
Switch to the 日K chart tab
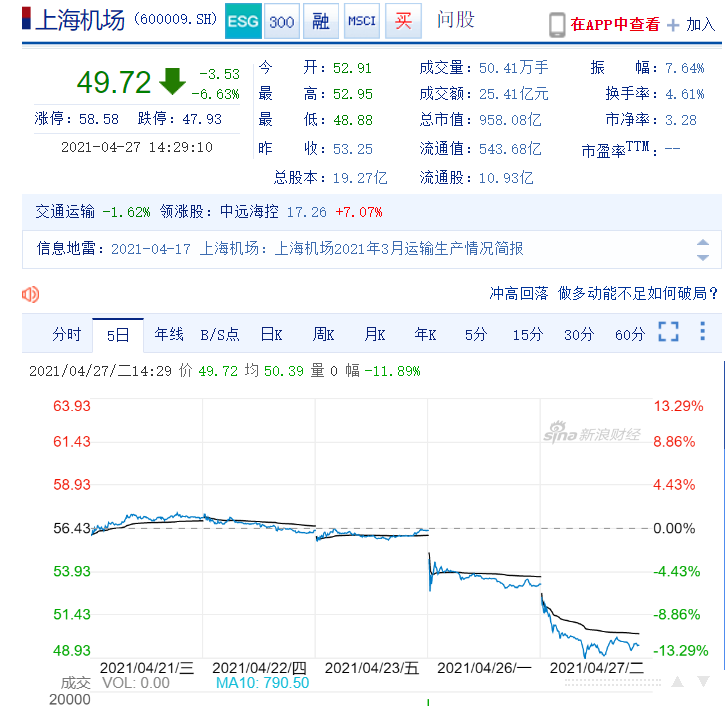[x=271, y=334]
